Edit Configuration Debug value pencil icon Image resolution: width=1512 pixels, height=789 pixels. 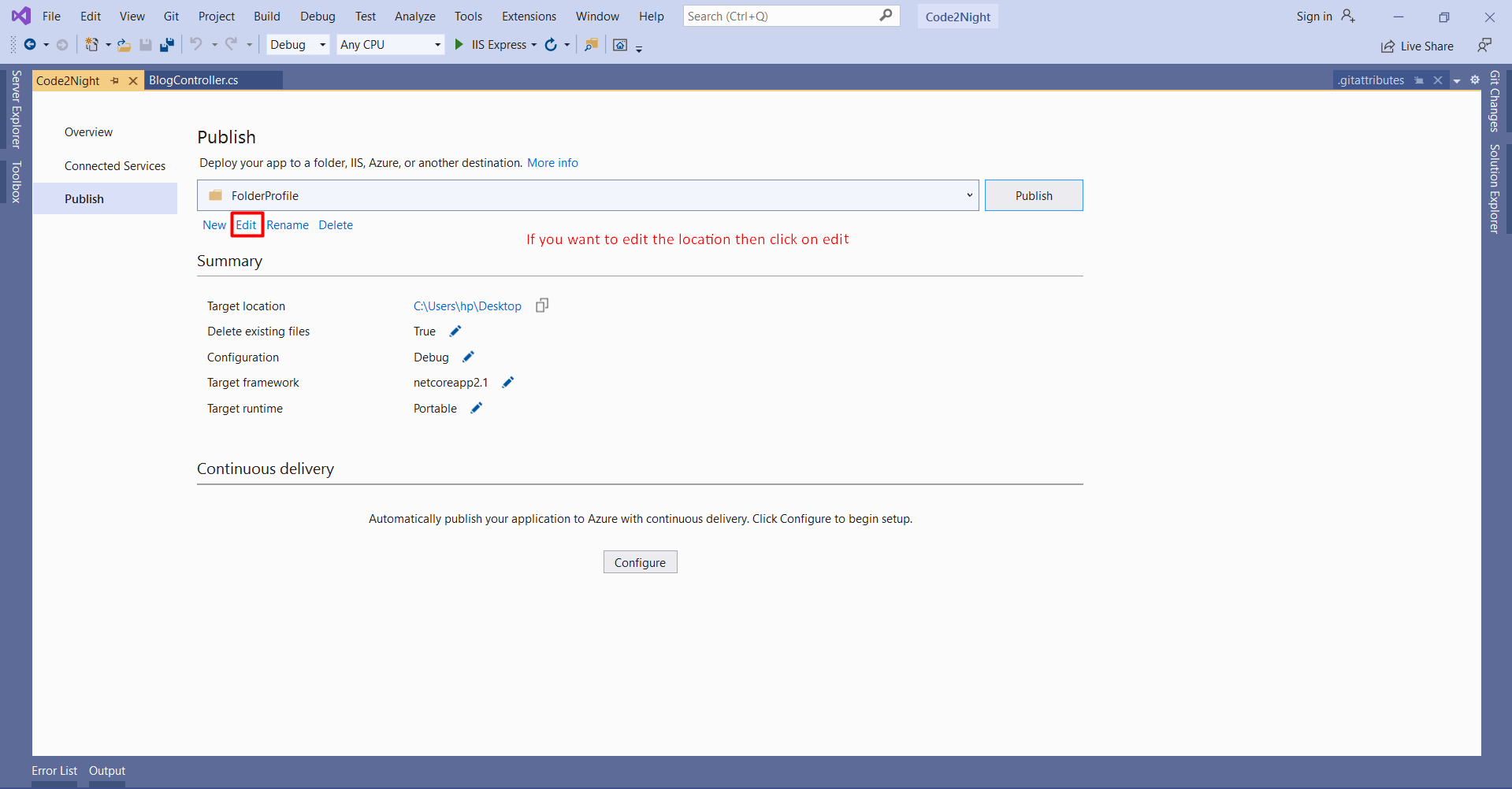(468, 357)
